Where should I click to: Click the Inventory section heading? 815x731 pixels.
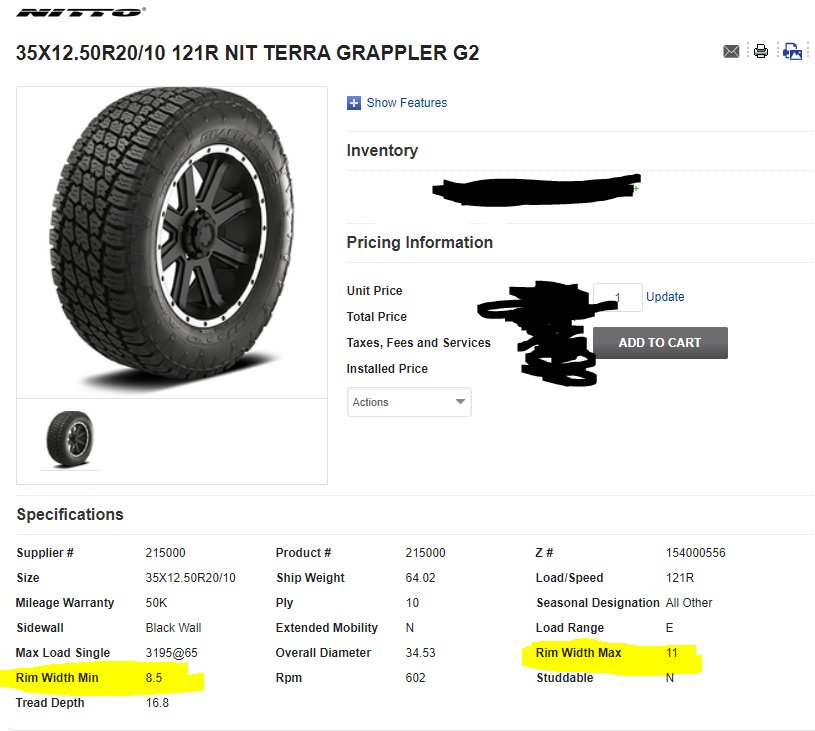tap(382, 151)
